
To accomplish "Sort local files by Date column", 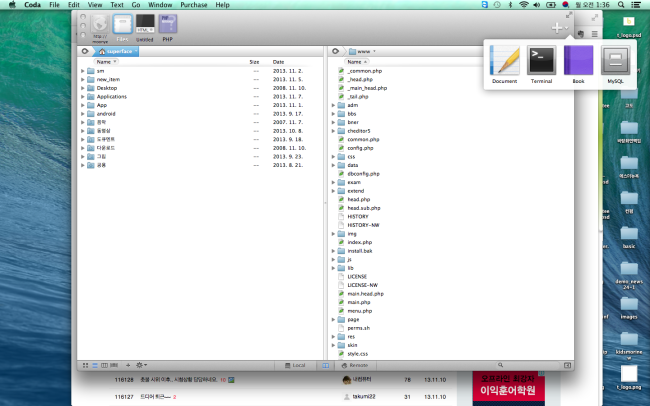I will (x=279, y=62).
